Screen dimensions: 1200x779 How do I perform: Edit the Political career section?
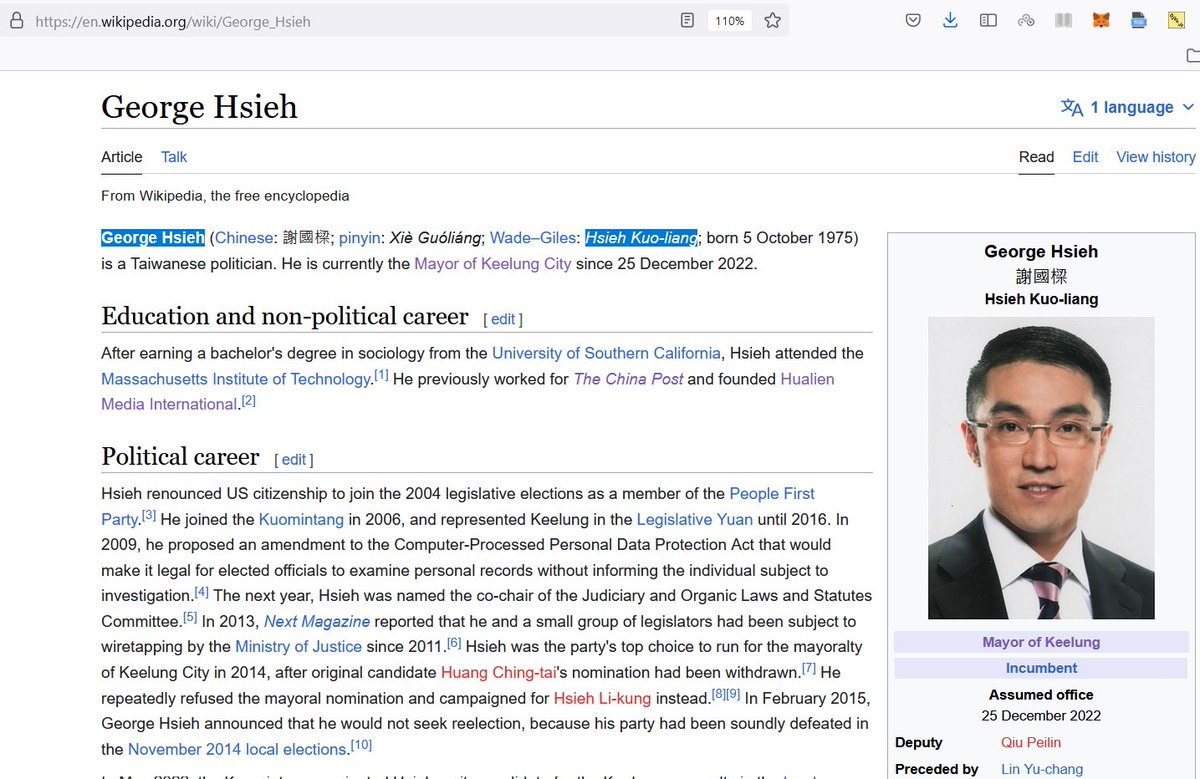point(294,460)
